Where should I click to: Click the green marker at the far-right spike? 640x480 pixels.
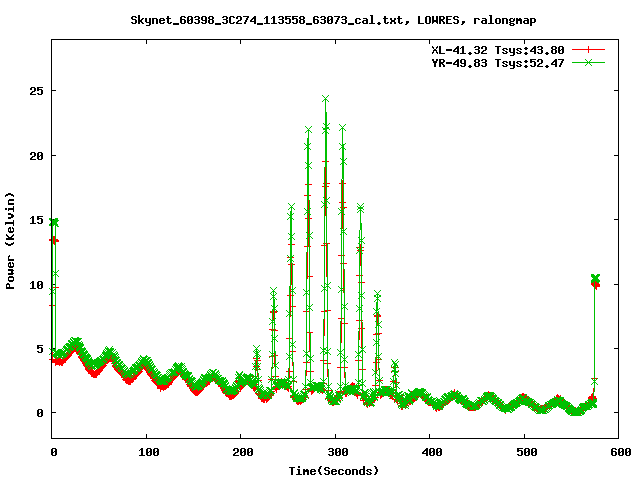point(595,278)
